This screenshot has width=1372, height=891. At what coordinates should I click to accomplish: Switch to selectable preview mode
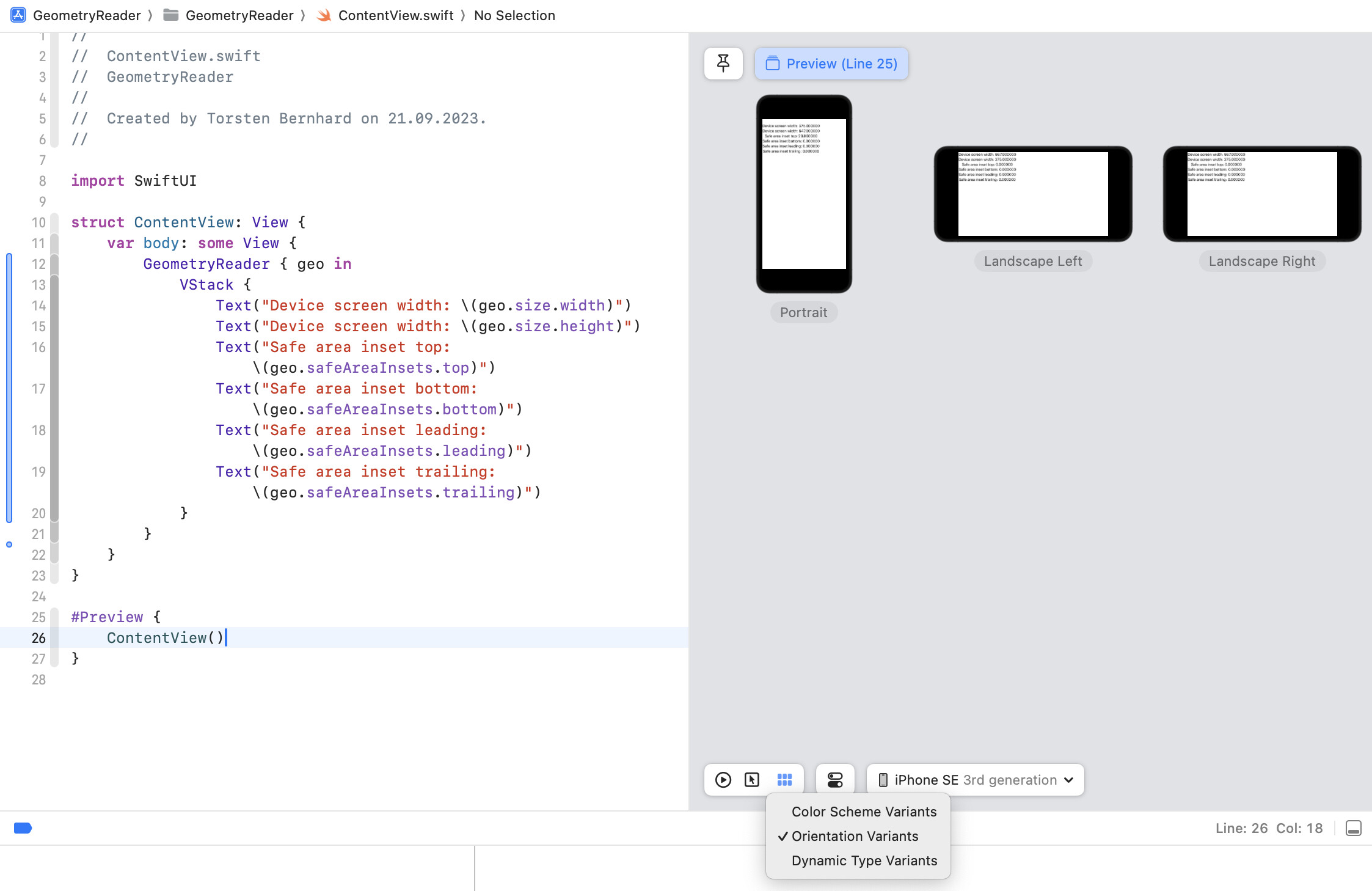752,780
